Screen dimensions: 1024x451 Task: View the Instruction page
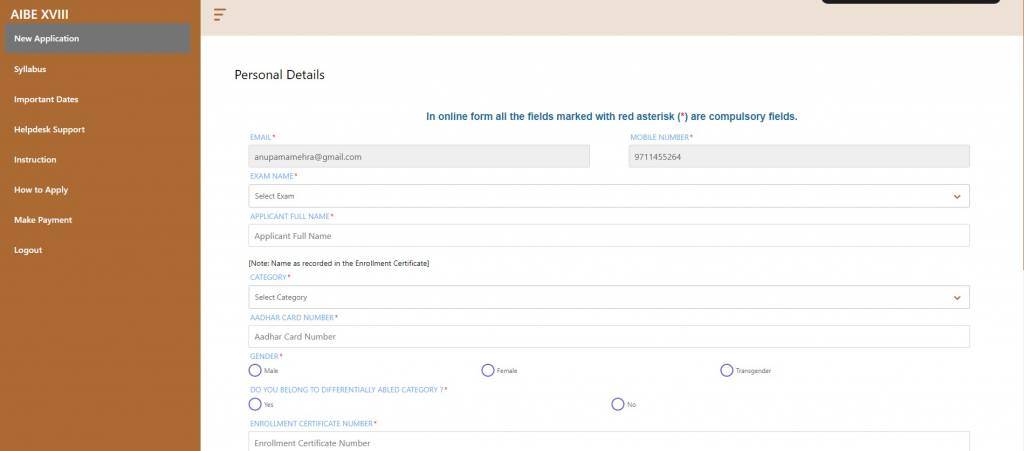click(x=35, y=159)
